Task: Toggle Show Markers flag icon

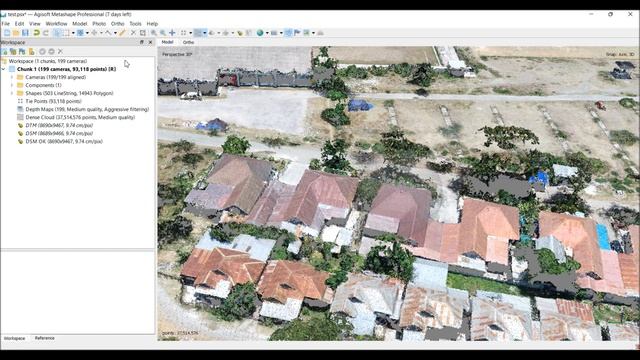Action: (x=297, y=33)
